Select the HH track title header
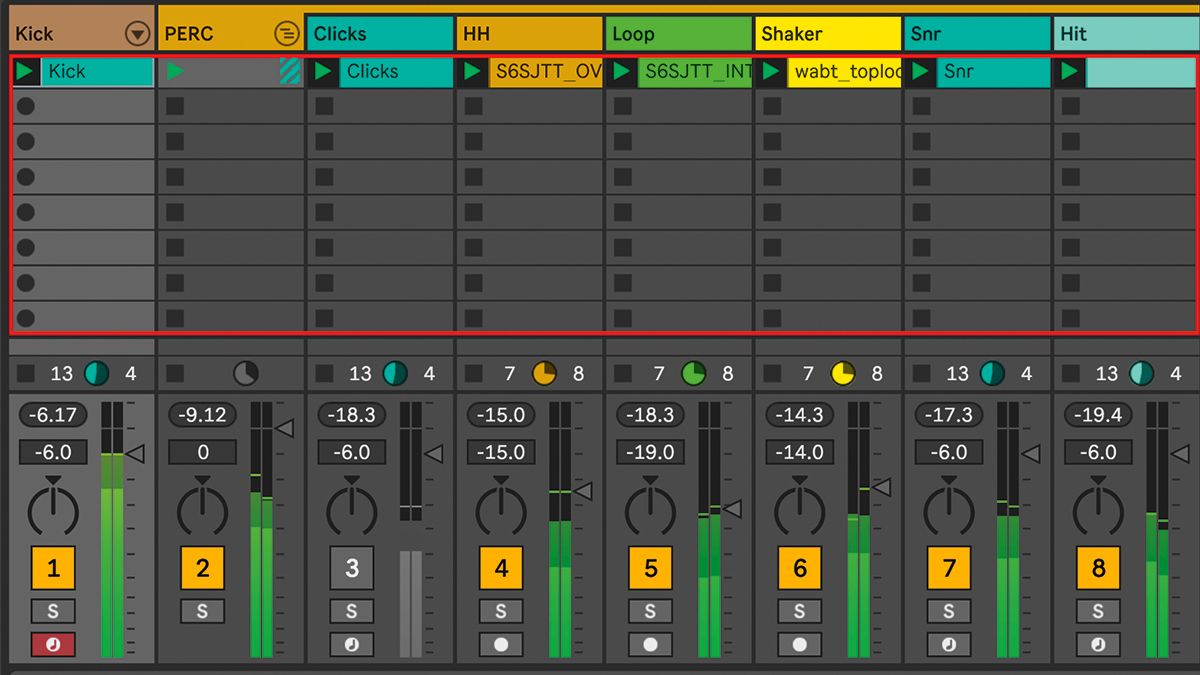The height and width of the screenshot is (675, 1200). click(x=530, y=33)
